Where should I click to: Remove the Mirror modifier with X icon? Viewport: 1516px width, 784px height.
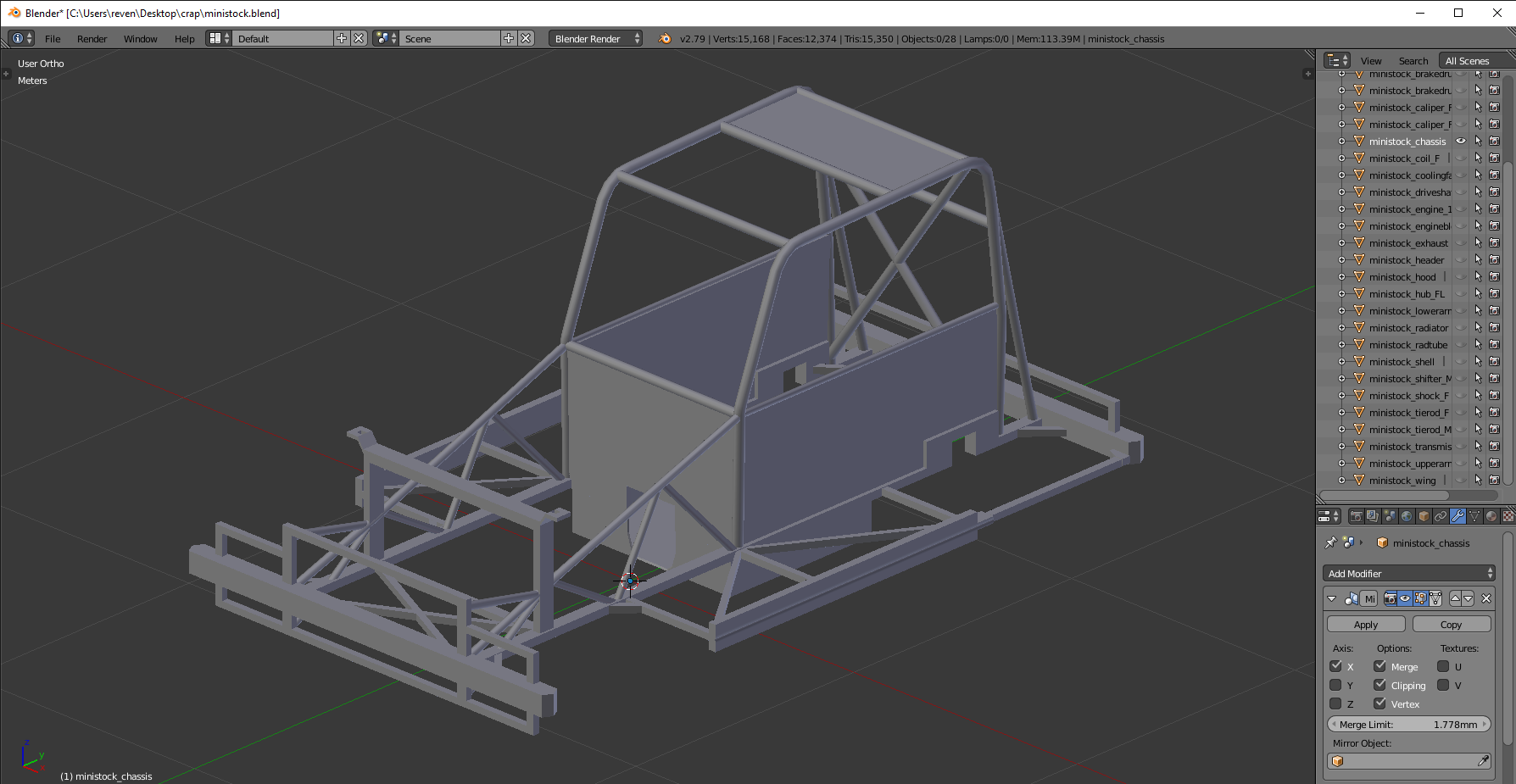[1486, 598]
